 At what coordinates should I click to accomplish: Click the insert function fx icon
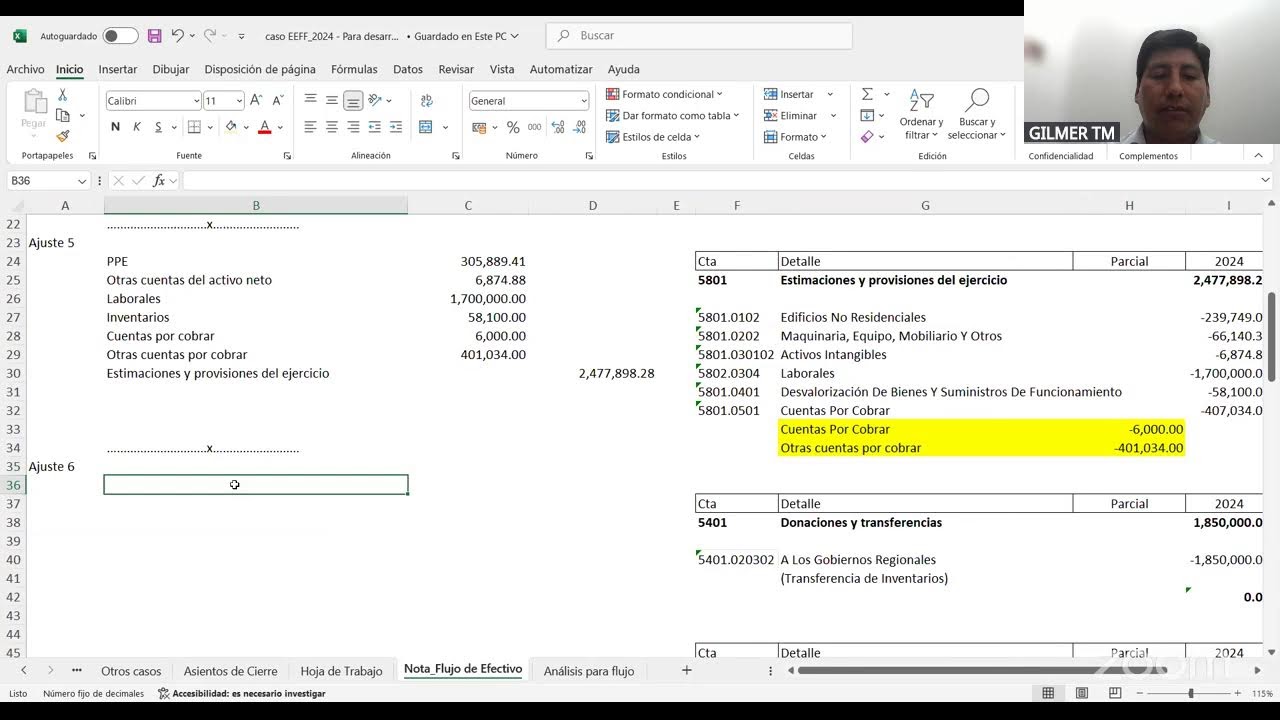tap(158, 181)
